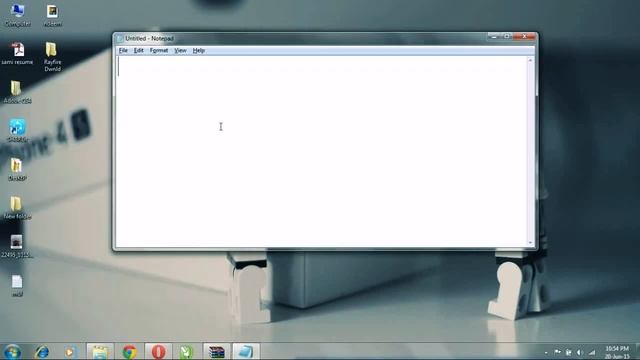Select the 22495 photo file icon
The width and height of the screenshot is (640, 360).
pos(17,246)
